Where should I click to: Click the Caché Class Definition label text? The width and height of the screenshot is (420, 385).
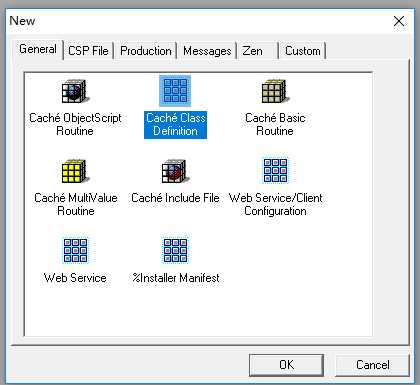[176, 124]
